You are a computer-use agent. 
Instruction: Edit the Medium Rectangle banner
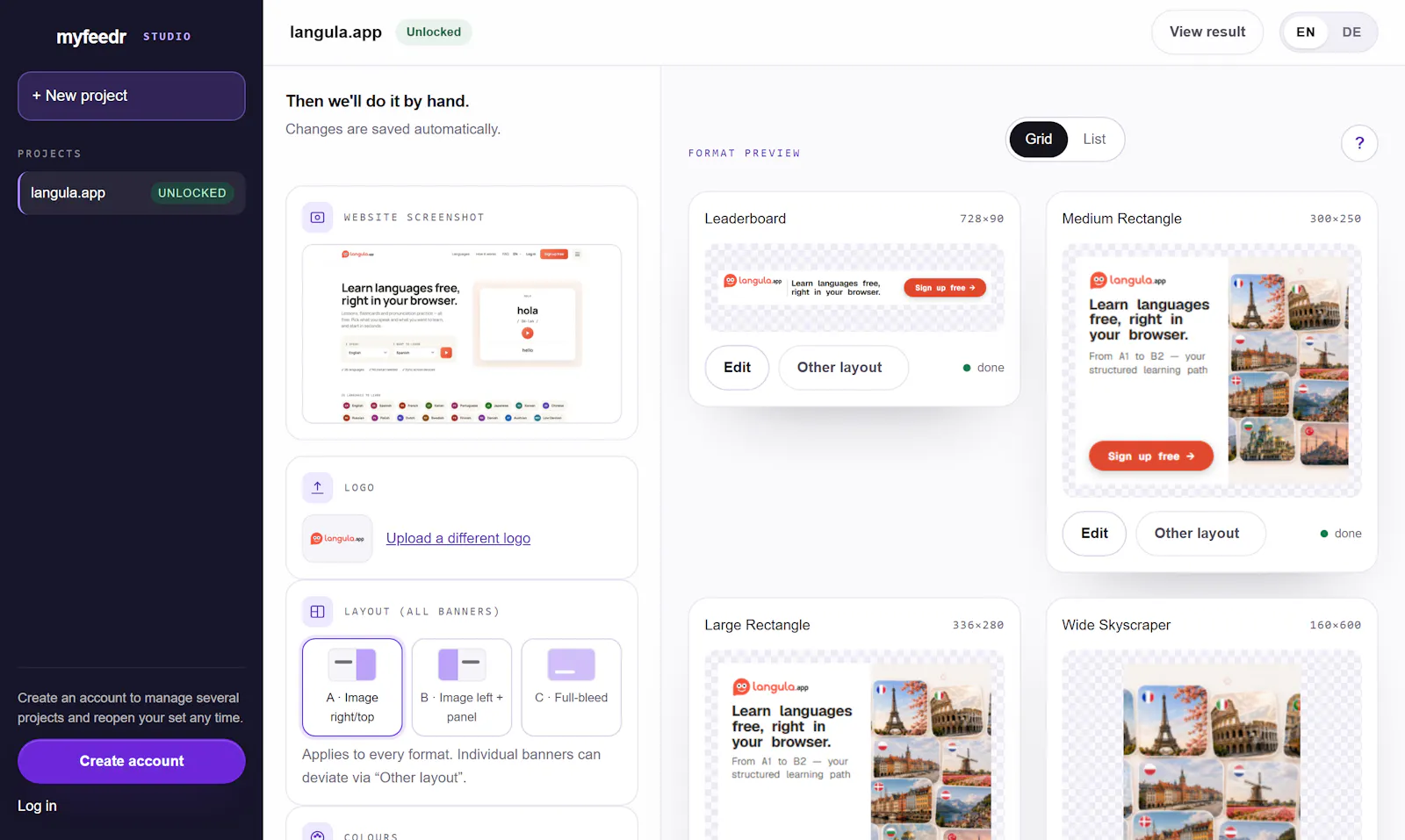coord(1094,534)
